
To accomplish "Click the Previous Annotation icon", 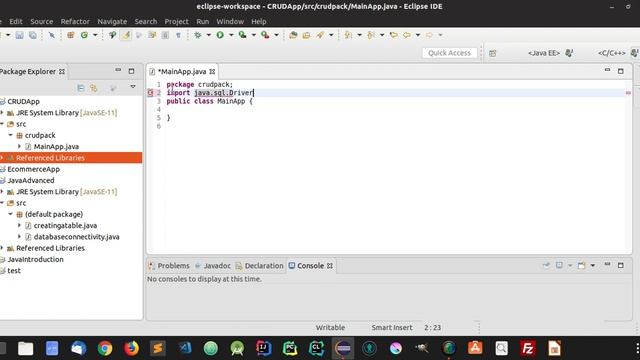I will coord(371,35).
